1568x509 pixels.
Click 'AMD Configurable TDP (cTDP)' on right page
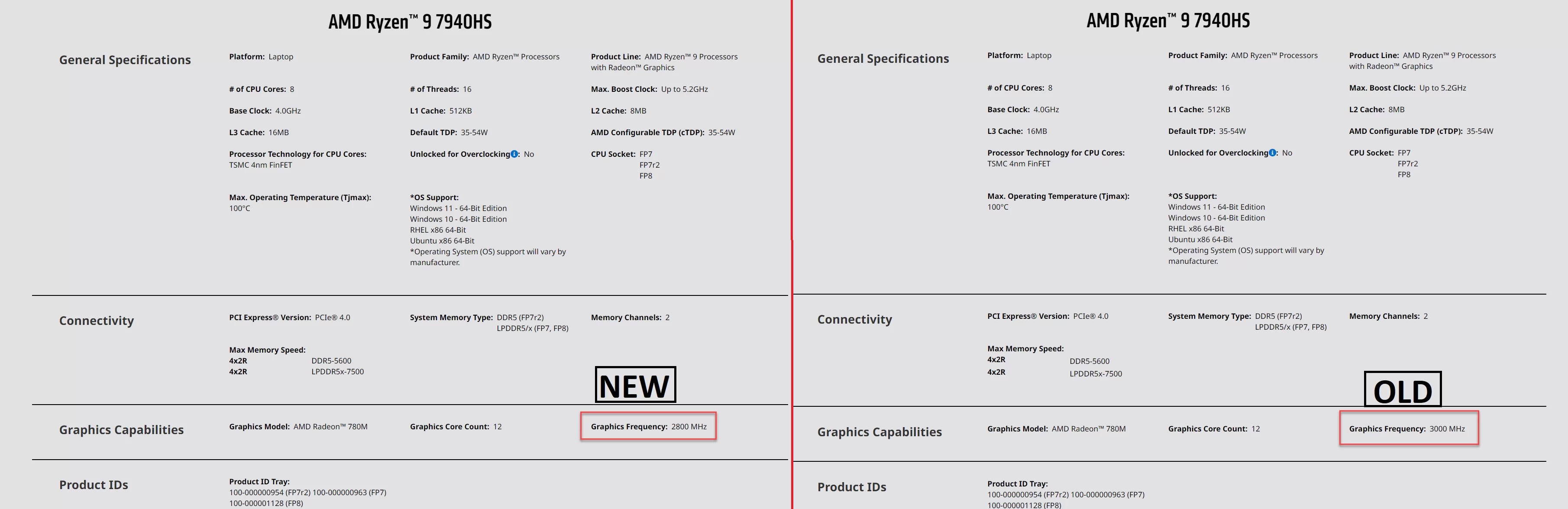click(1421, 132)
